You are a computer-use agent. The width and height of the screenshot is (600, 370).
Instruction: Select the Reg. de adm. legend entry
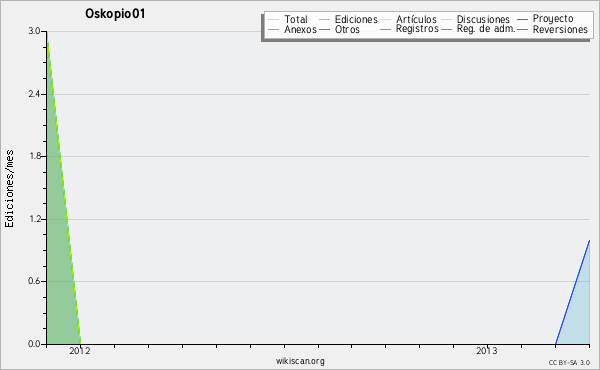tap(478, 29)
